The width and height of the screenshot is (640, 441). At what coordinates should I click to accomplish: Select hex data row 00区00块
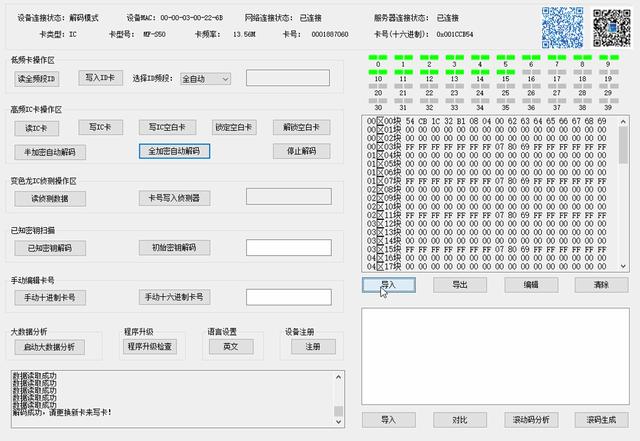[x=487, y=121]
